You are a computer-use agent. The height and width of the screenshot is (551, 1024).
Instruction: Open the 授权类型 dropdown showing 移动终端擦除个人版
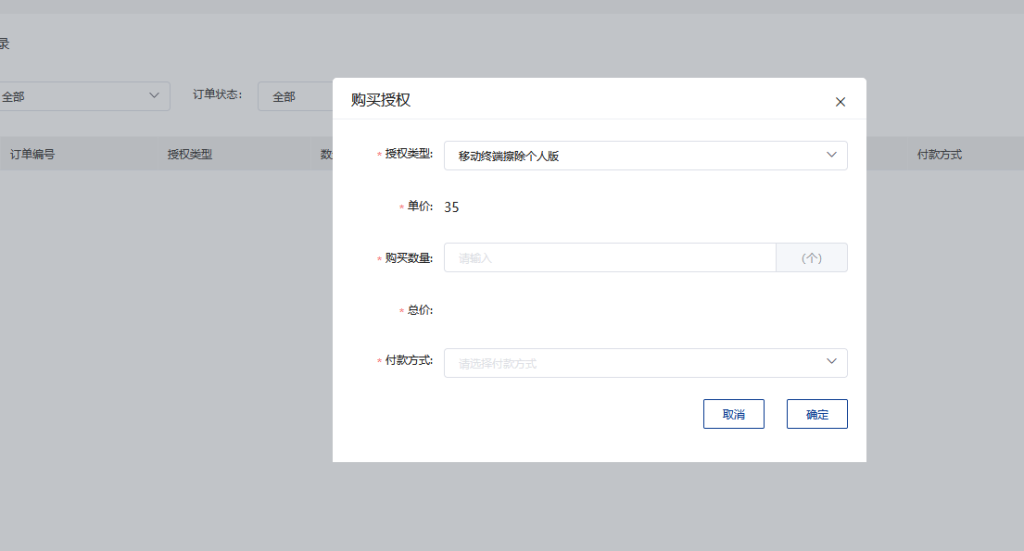click(630, 156)
